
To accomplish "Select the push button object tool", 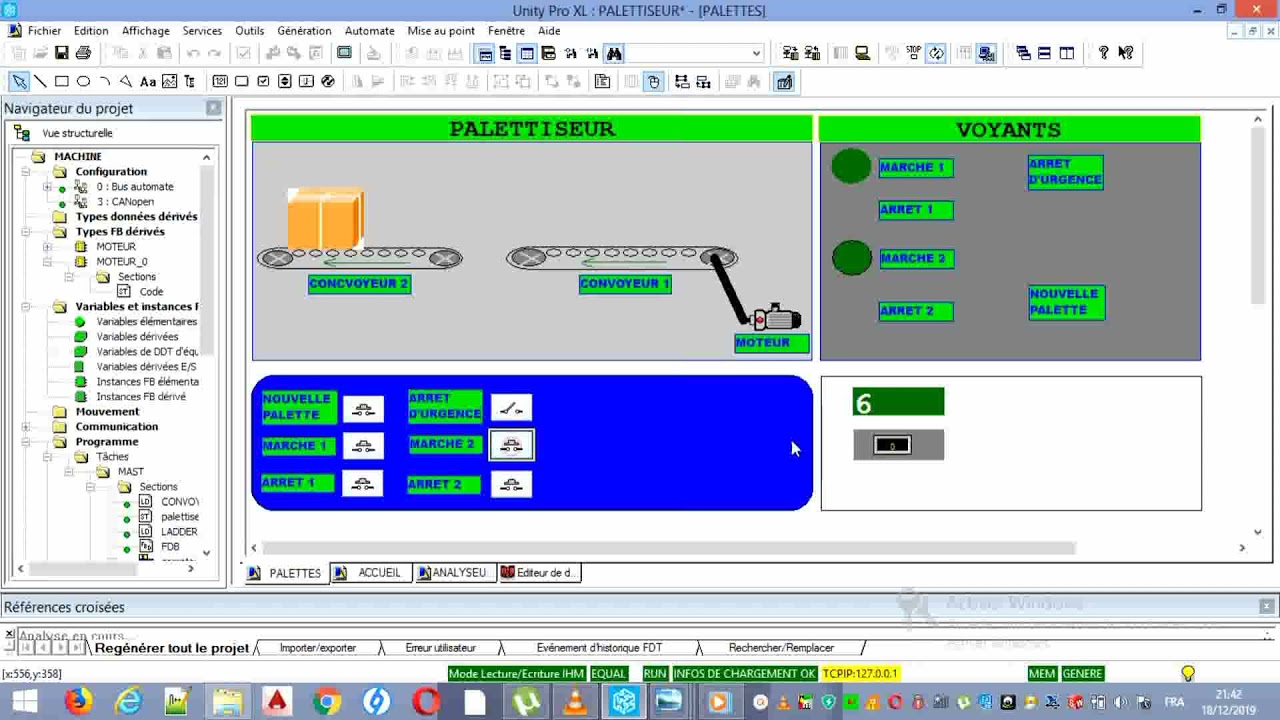I will point(242,82).
